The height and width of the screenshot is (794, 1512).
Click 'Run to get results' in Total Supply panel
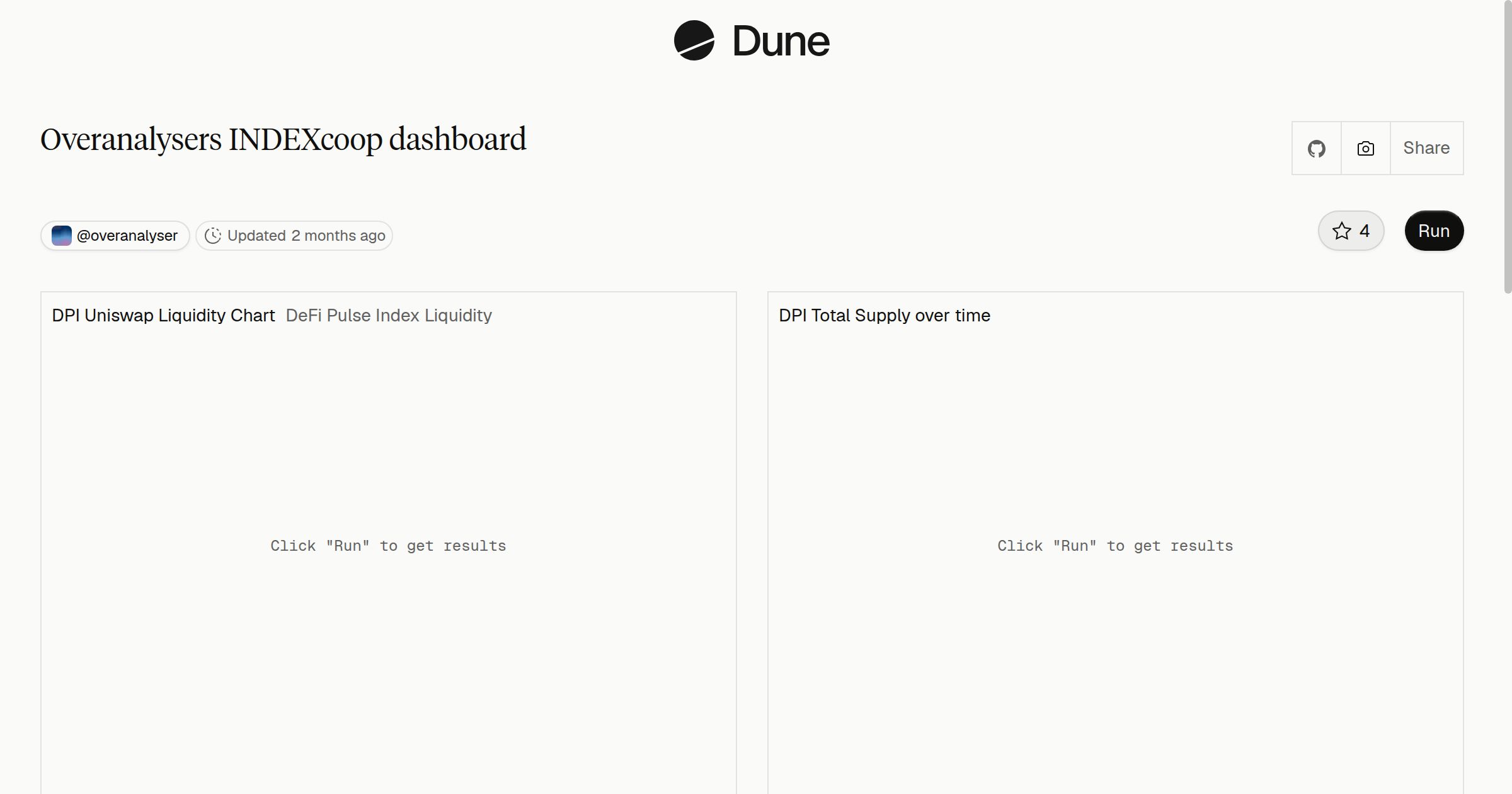pos(1115,546)
